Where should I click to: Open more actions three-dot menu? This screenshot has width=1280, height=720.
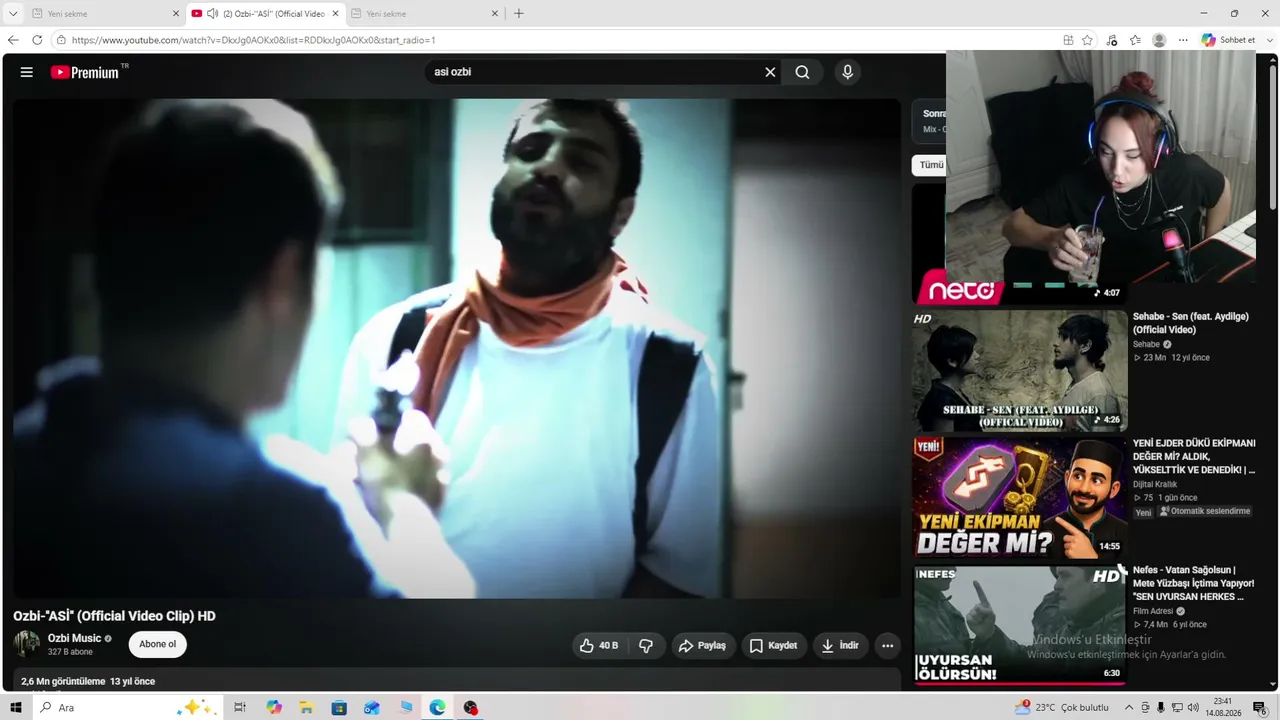coord(887,646)
